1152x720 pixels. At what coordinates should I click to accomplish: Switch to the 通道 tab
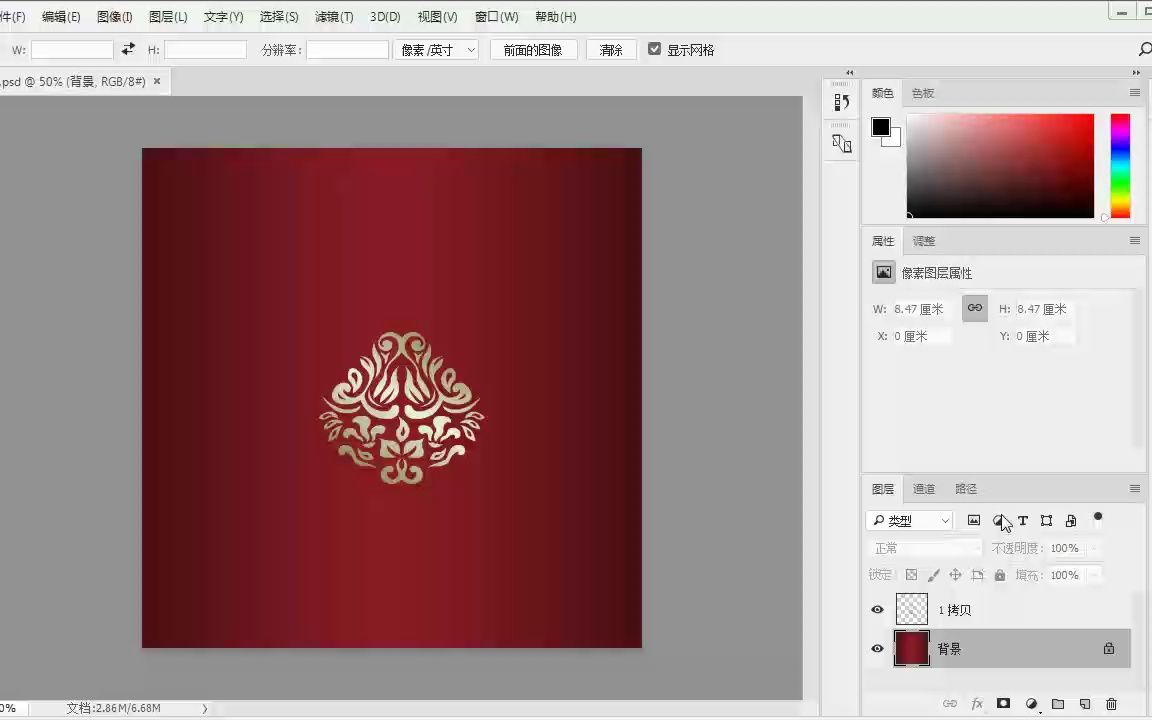pos(923,489)
